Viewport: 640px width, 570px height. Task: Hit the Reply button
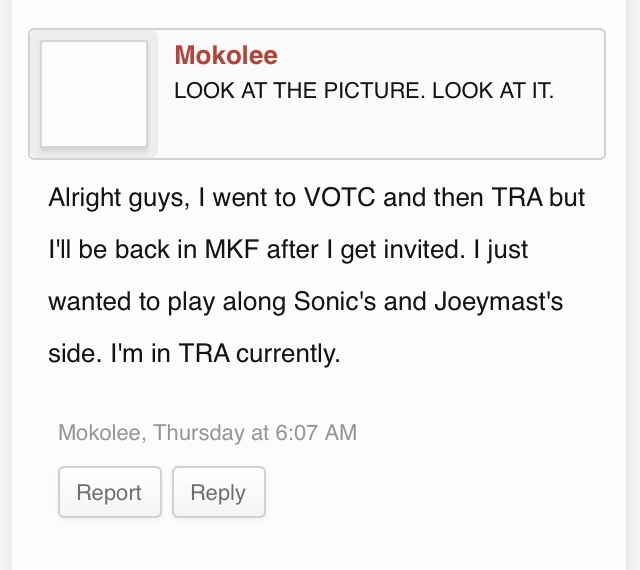click(218, 492)
